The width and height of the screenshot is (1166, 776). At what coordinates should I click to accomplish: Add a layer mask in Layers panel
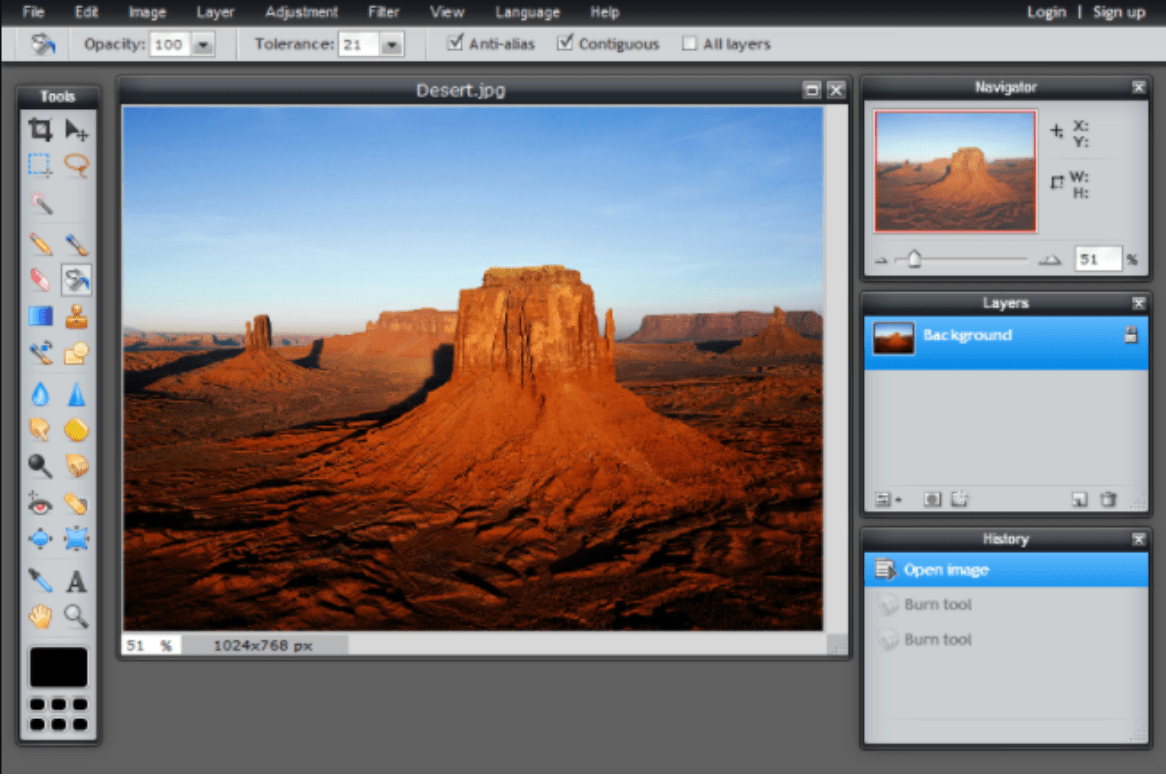coord(932,499)
